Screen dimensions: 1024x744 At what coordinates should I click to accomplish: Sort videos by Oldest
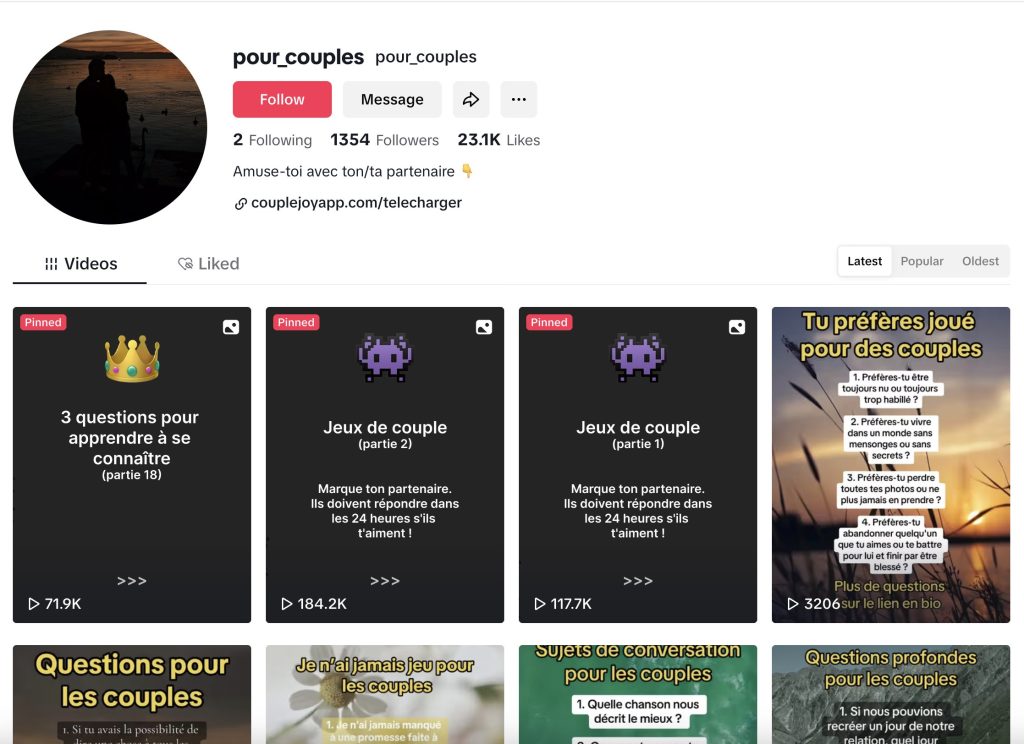[x=980, y=261]
